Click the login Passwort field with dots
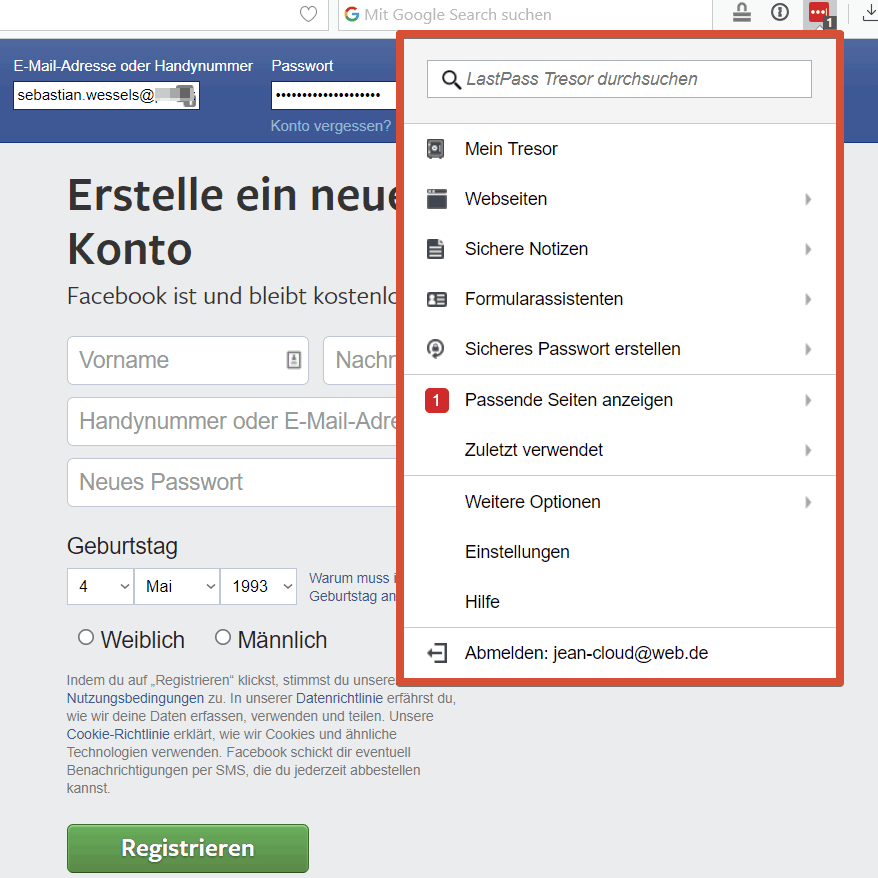 coord(334,95)
